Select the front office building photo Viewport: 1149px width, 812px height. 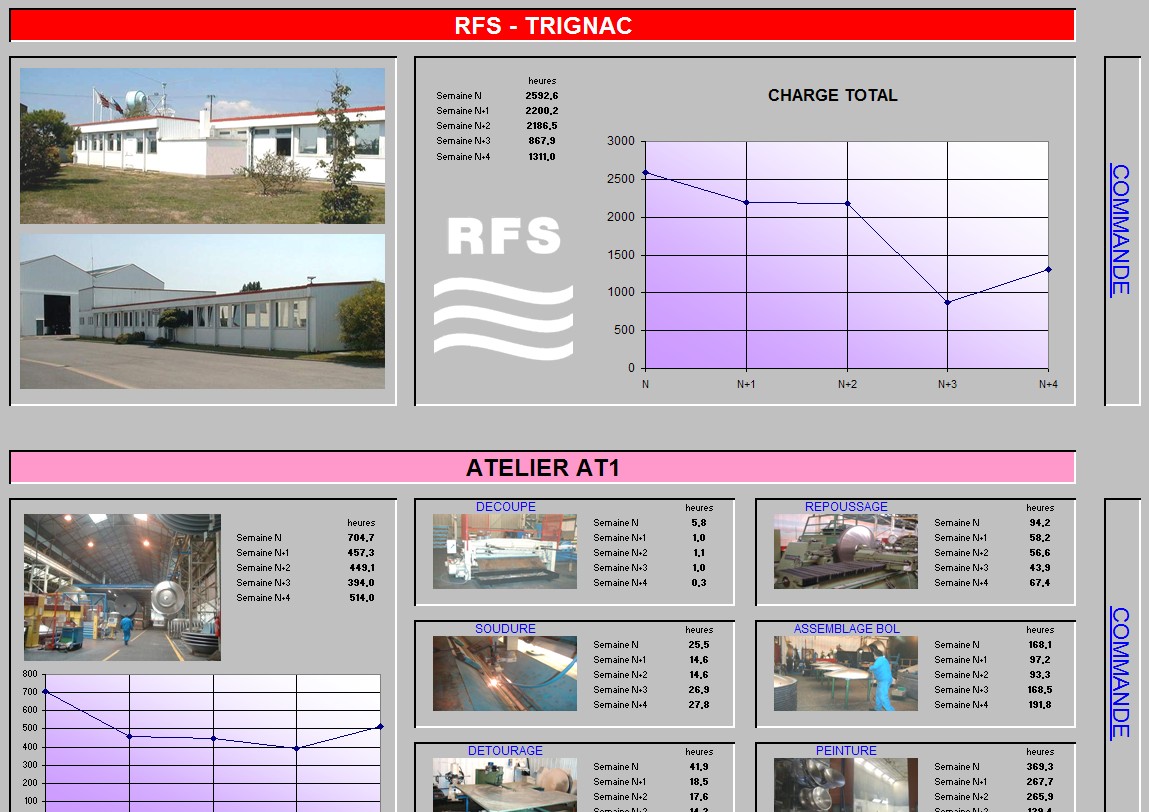pos(202,146)
